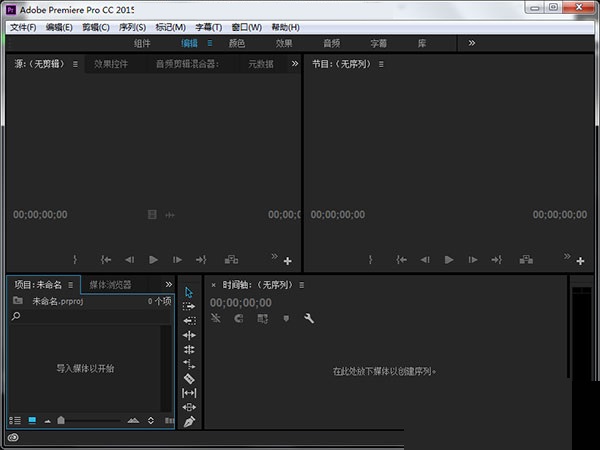Click the insert button in source monitor
This screenshot has height=450, width=600.
(x=232, y=260)
